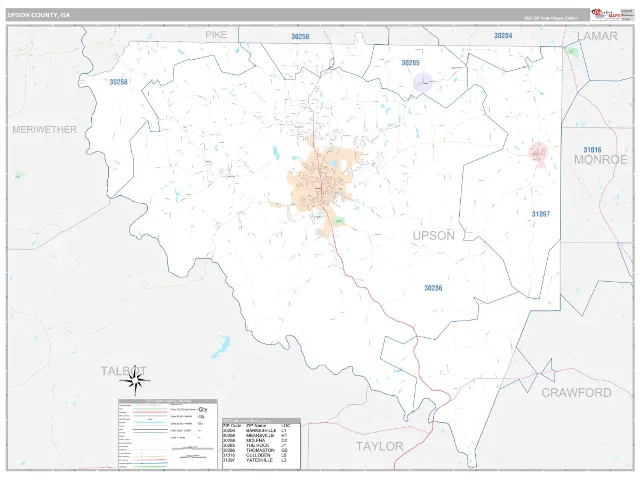Click the THE ROCK row in ZIP index

click(255, 445)
